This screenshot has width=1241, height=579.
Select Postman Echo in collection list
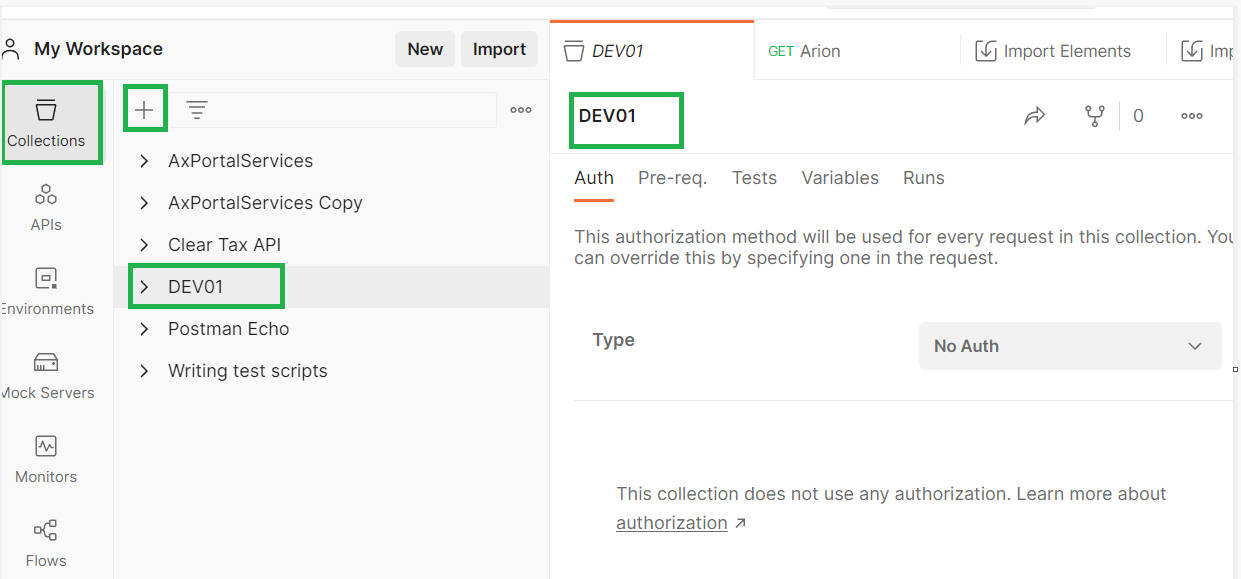228,329
